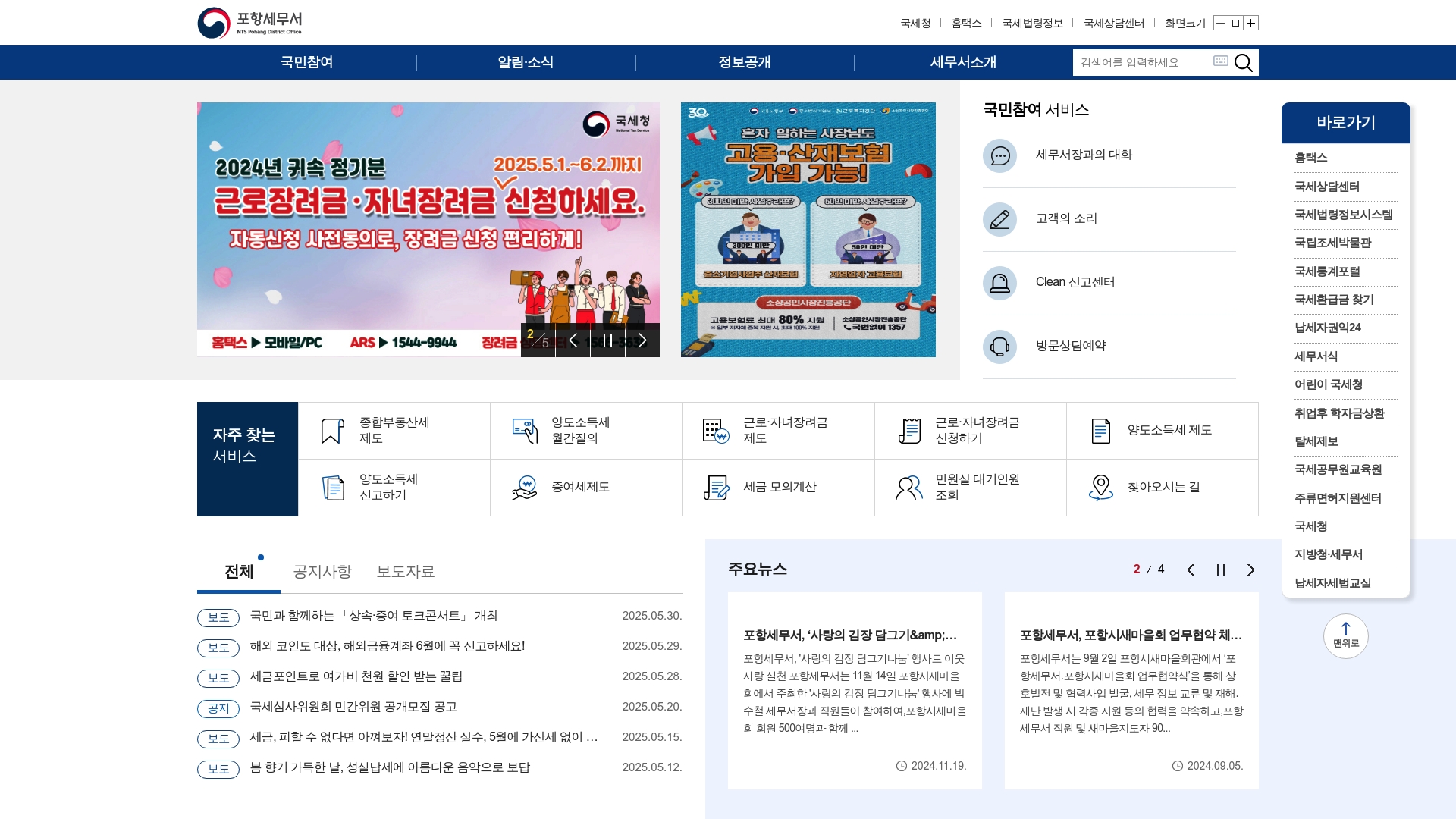Open notice 국세심사위원회 민간위원 공개모집 공고
This screenshot has width=1456, height=819.
[353, 707]
